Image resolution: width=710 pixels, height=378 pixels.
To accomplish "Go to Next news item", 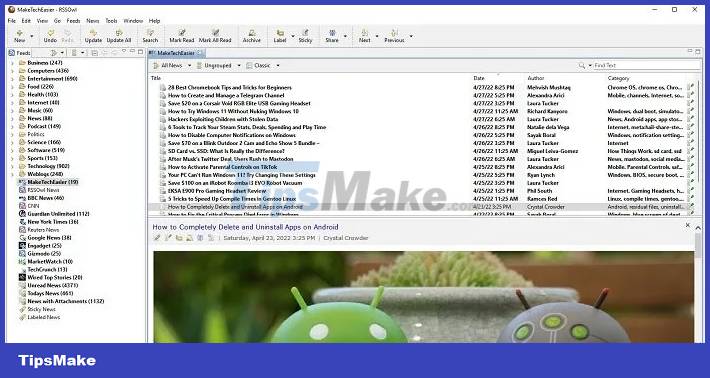I will [365, 36].
